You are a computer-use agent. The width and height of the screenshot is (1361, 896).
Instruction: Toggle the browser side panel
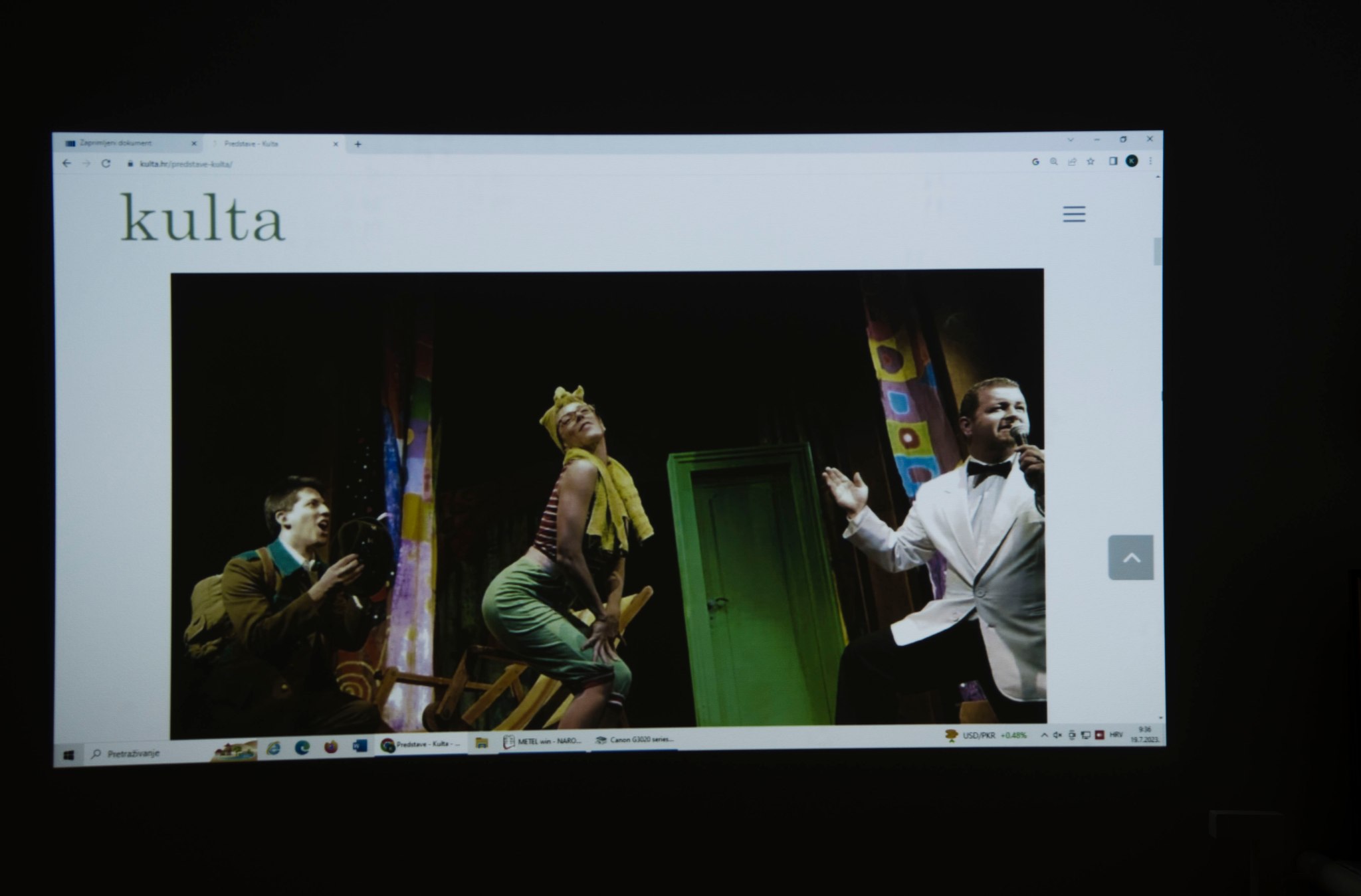[1113, 161]
